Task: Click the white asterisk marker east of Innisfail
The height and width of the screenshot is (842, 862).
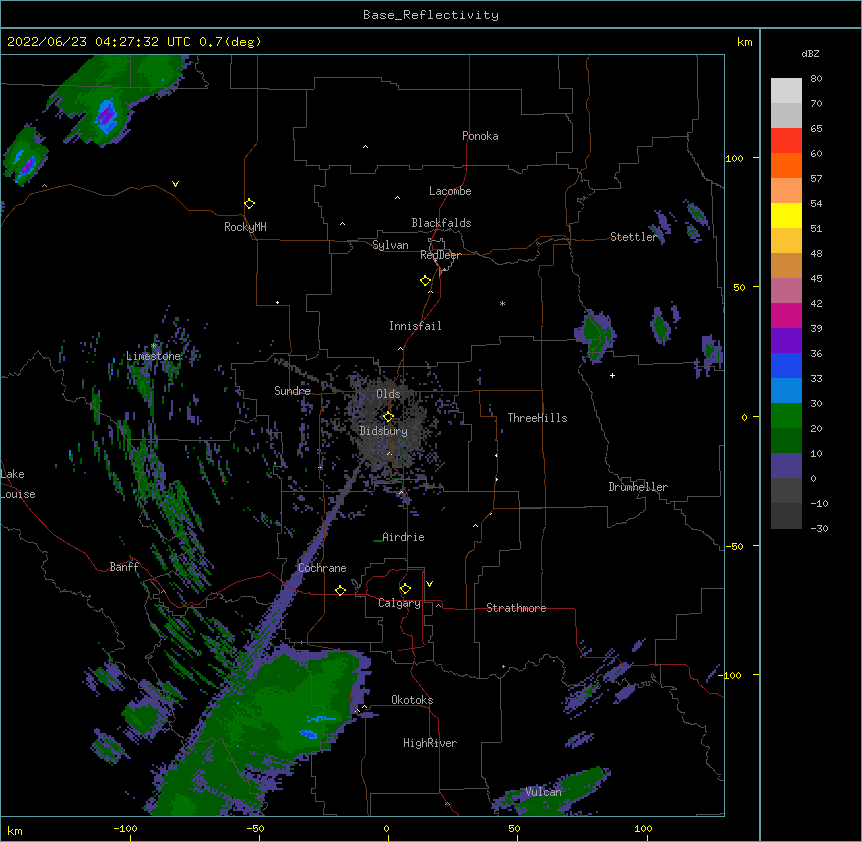Action: 502,303
